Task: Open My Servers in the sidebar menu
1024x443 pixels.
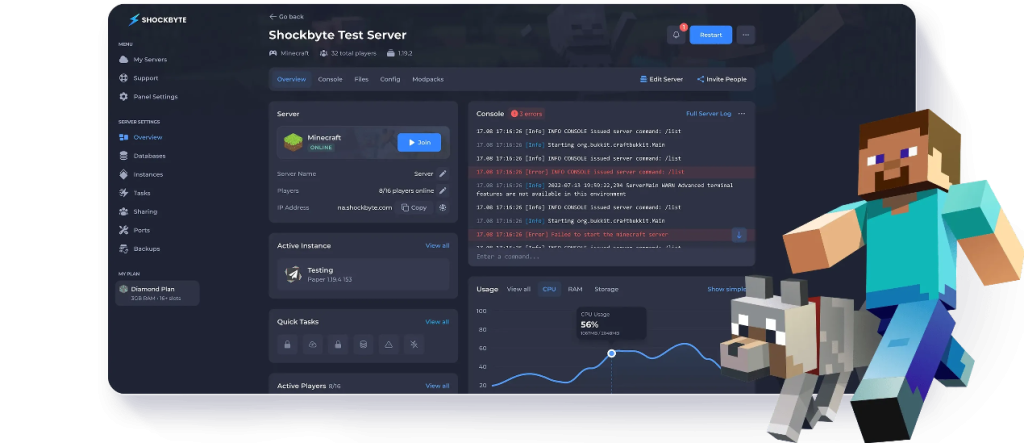Action: (x=143, y=59)
